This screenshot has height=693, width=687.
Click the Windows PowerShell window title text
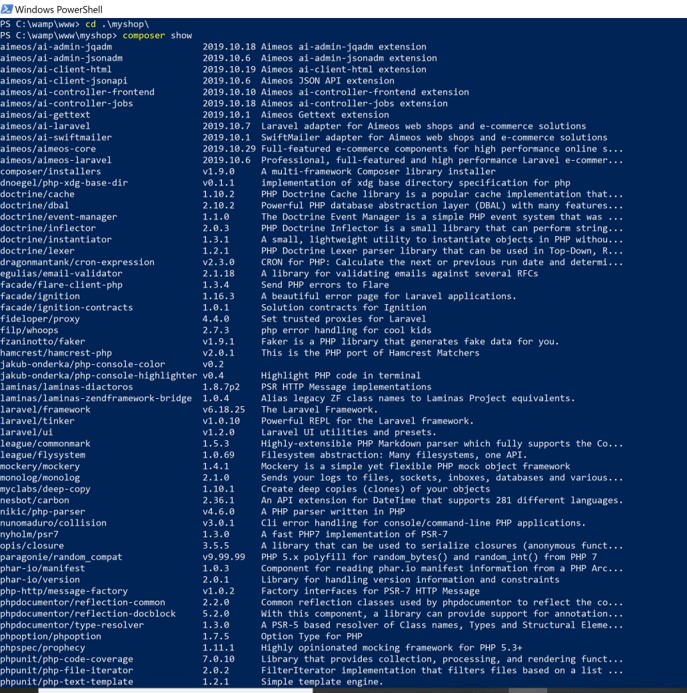[59, 9]
